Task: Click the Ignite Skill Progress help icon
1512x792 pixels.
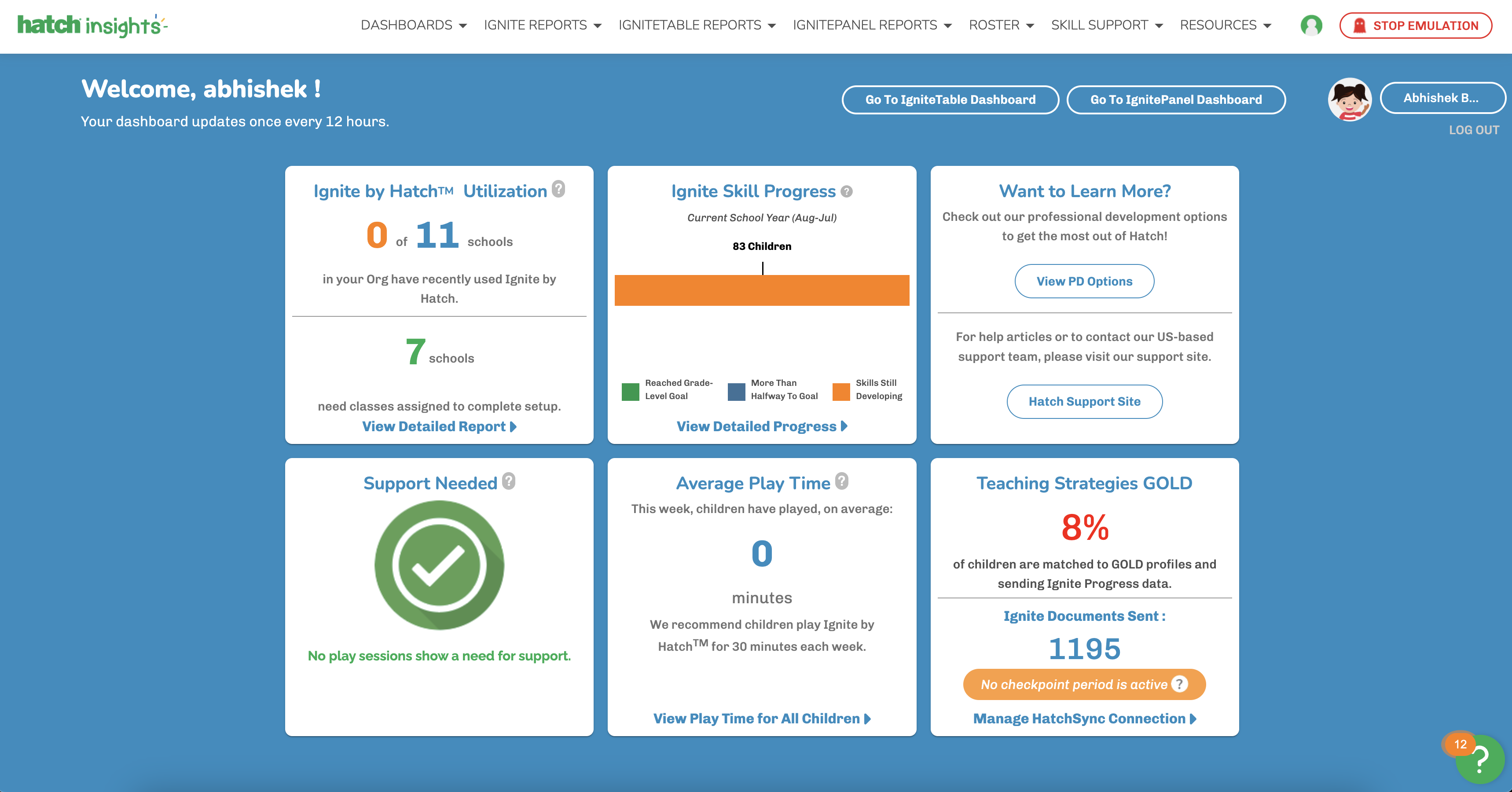Action: click(846, 191)
